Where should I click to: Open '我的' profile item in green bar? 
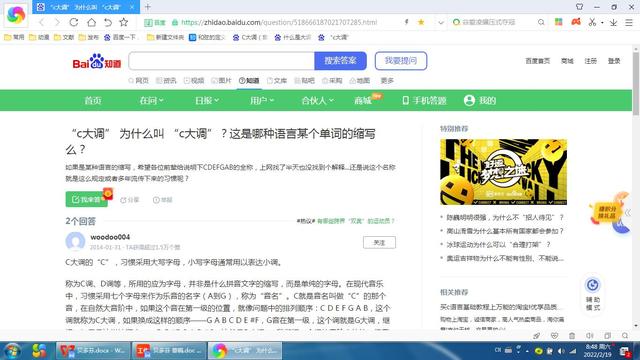pos(480,100)
